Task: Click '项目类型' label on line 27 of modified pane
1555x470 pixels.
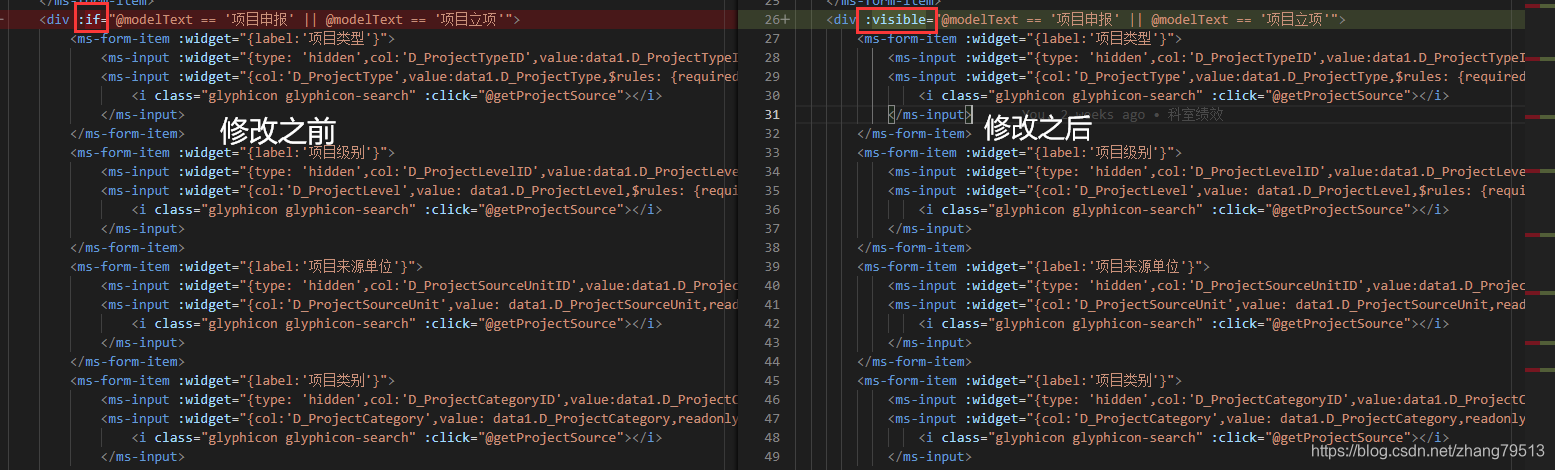Action: (1124, 38)
